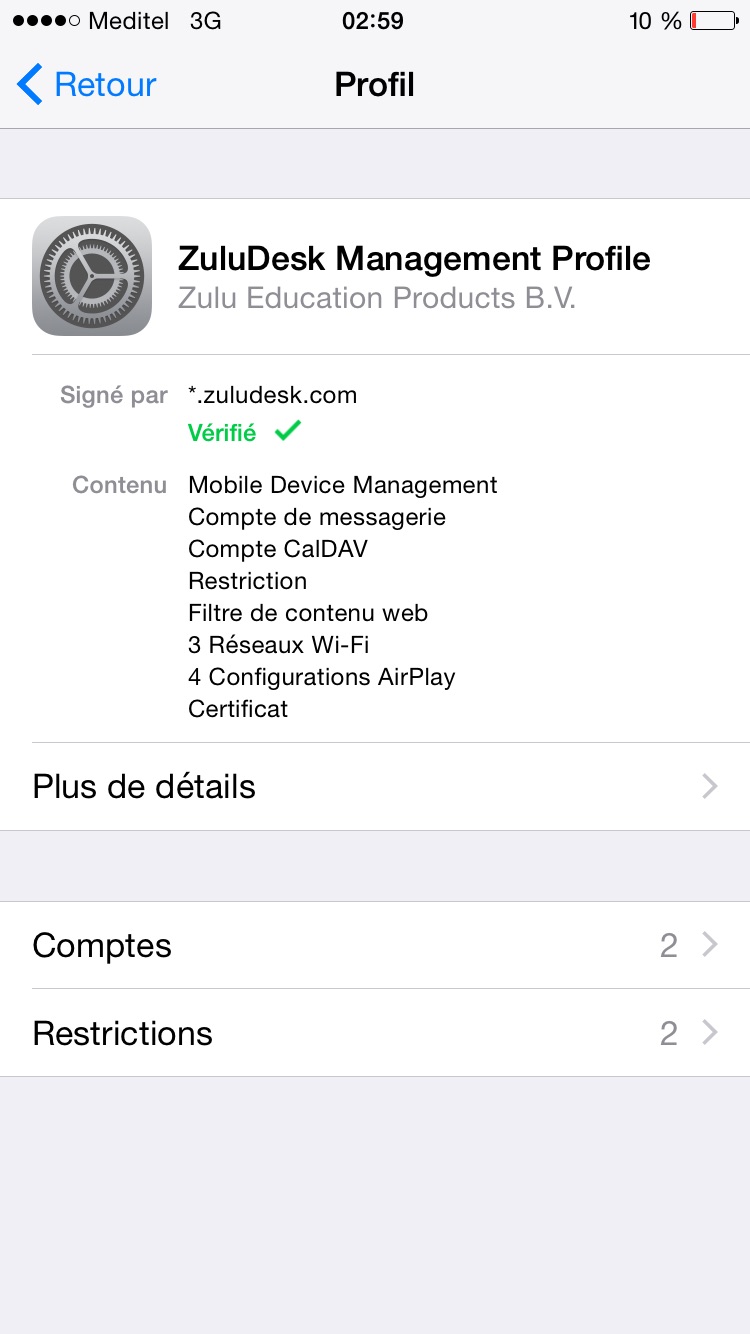Select the Mobile Device Management content entry
The width and height of the screenshot is (750, 1334).
pyautogui.click(x=342, y=485)
